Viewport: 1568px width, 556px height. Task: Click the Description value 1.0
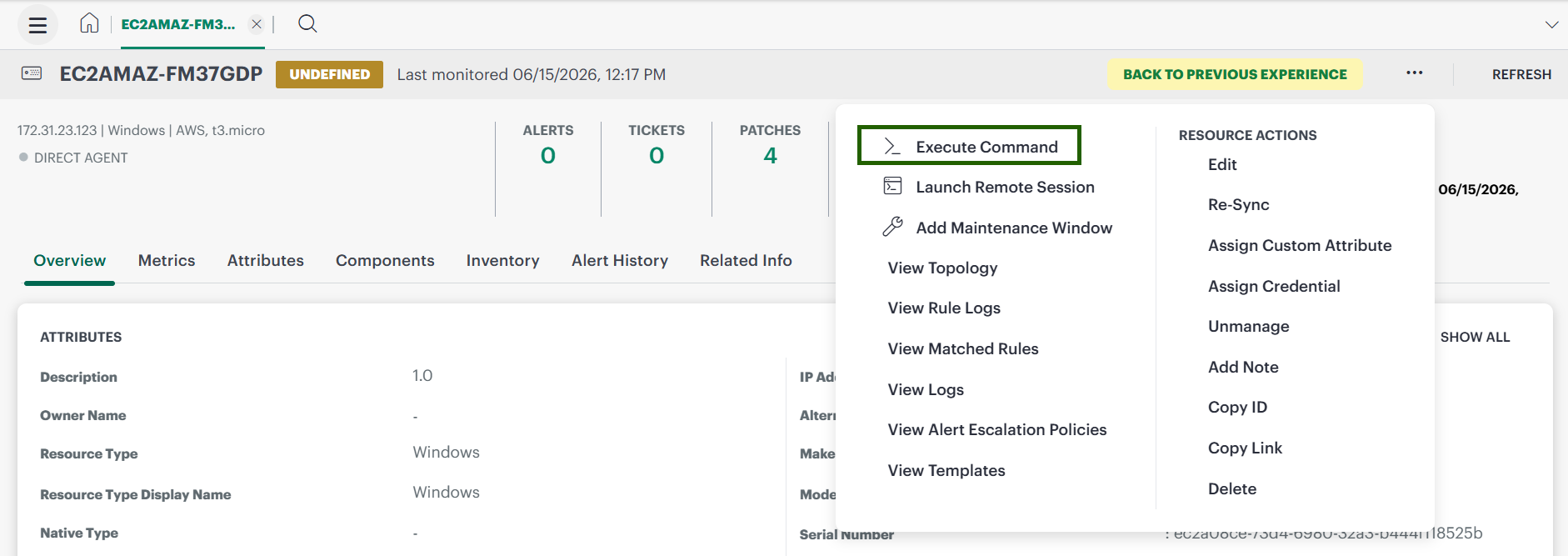422,375
